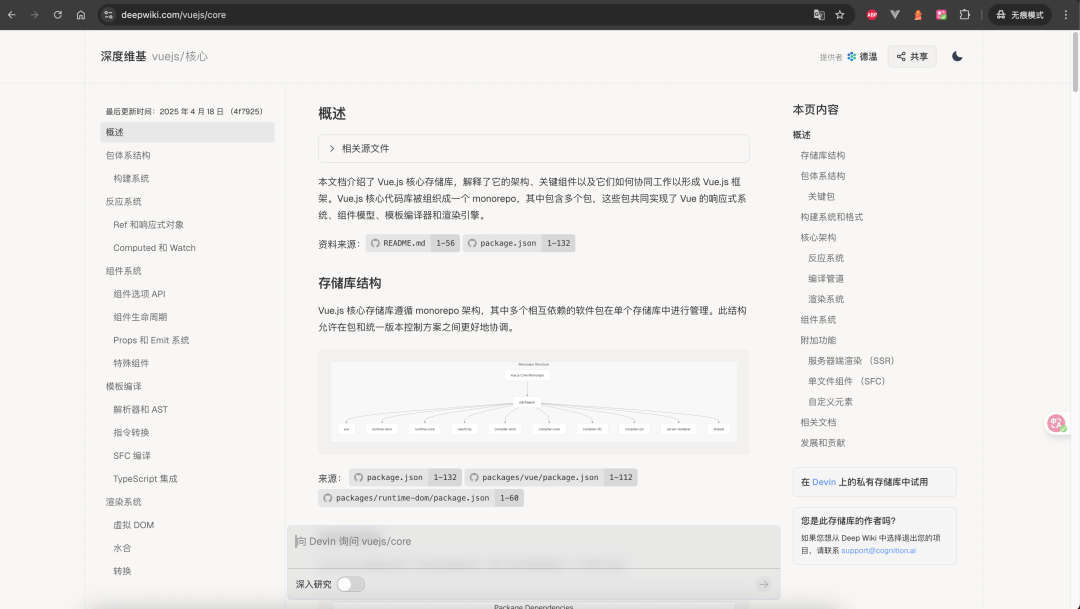This screenshot has width=1080, height=609.
Task: Click the 德温 Devin logo link
Action: pyautogui.click(x=862, y=56)
